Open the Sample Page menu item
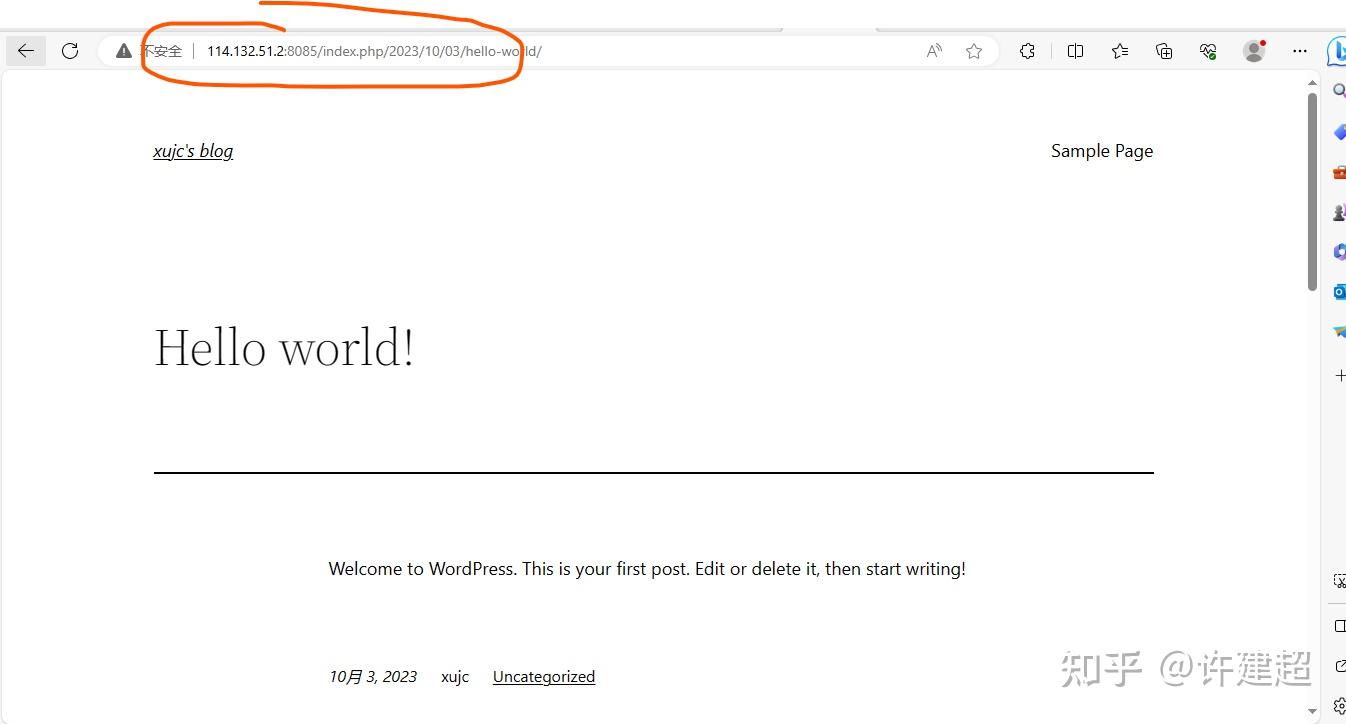The height and width of the screenshot is (724, 1346). click(x=1102, y=151)
